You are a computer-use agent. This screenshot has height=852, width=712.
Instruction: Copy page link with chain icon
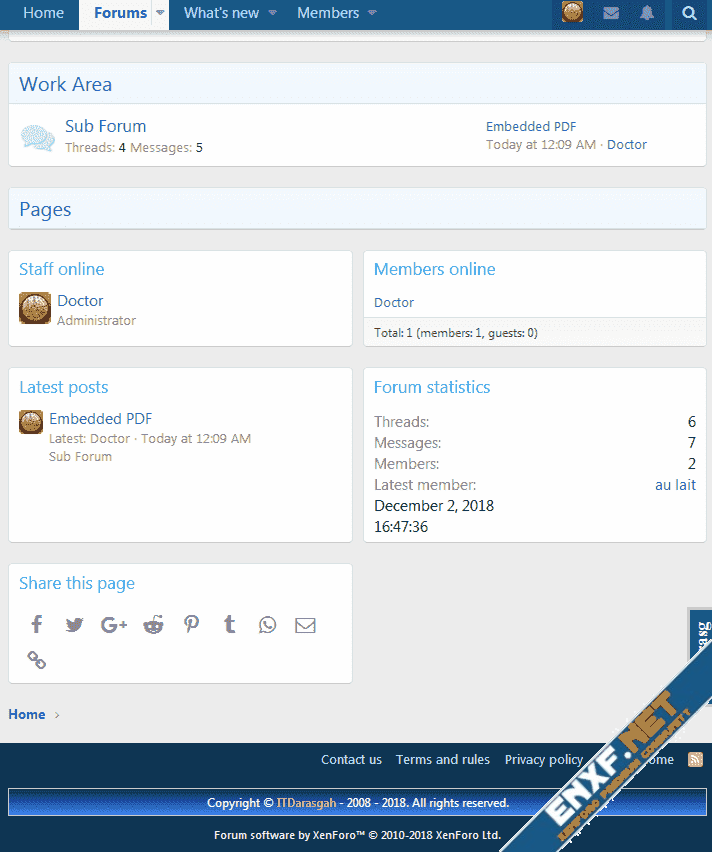(x=37, y=660)
